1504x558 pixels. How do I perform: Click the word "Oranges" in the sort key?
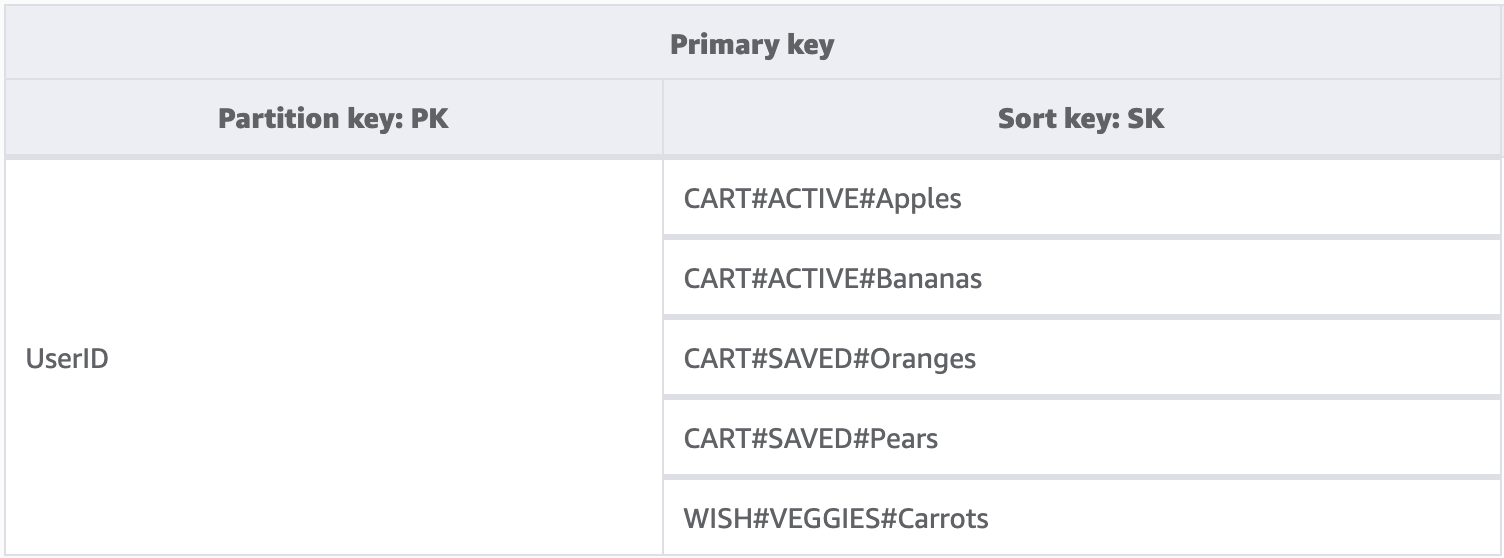[923, 358]
